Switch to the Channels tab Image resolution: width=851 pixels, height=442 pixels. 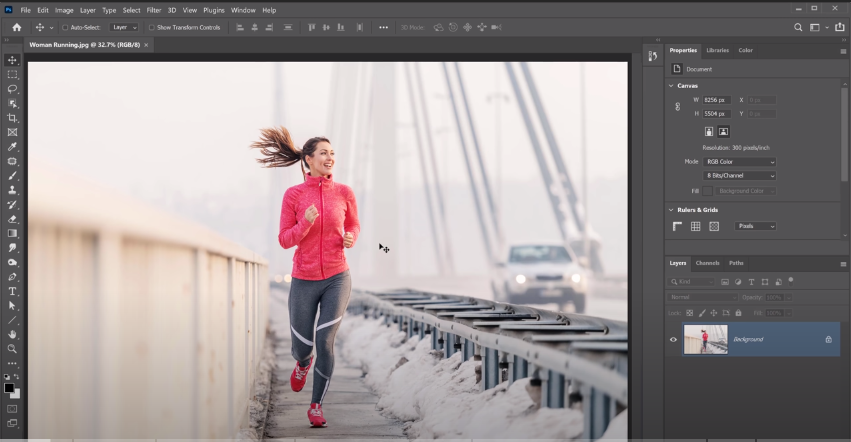[707, 263]
